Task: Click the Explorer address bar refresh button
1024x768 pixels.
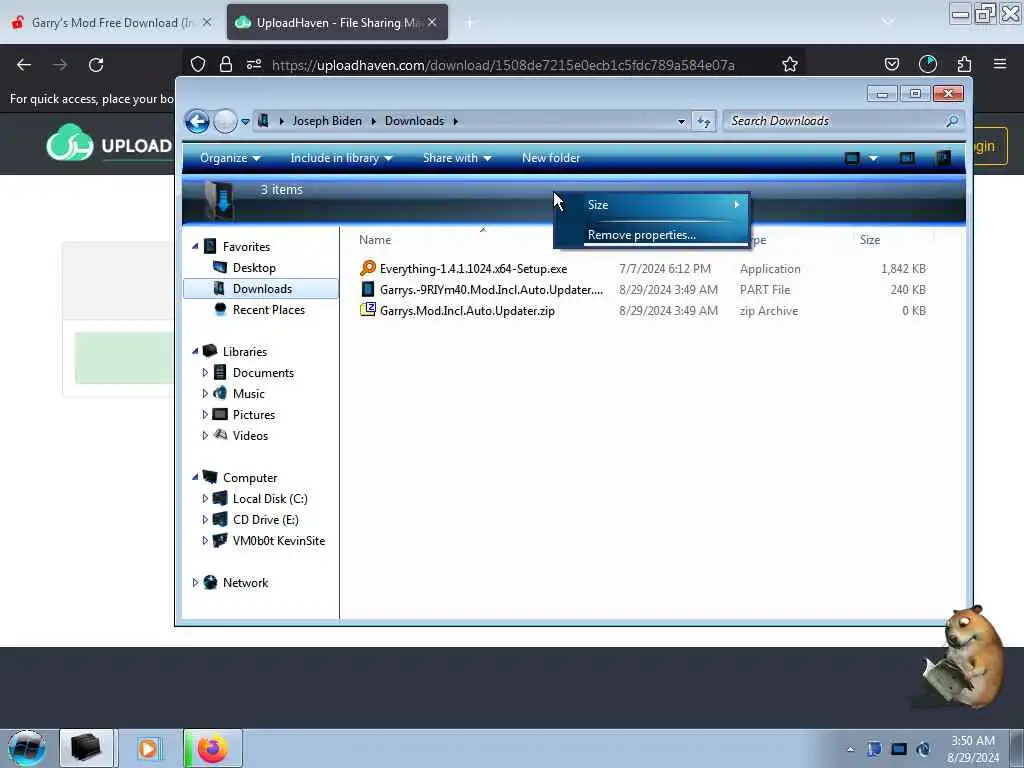Action: click(x=703, y=121)
